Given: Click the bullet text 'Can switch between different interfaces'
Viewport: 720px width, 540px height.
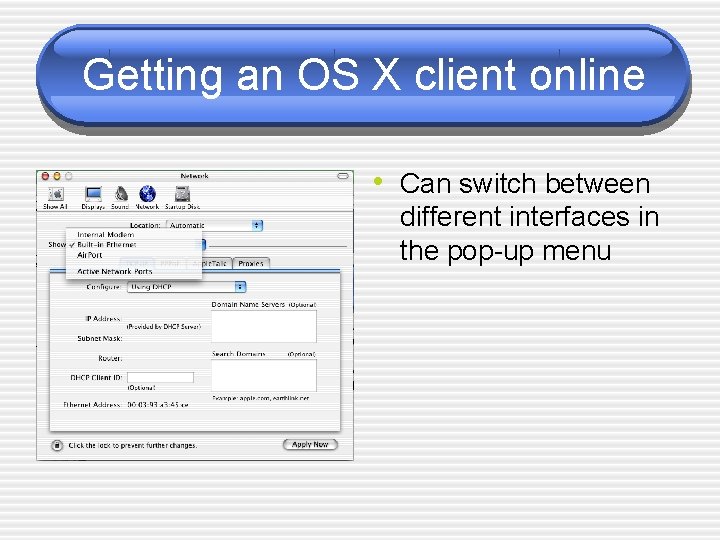Looking at the screenshot, I should point(529,217).
